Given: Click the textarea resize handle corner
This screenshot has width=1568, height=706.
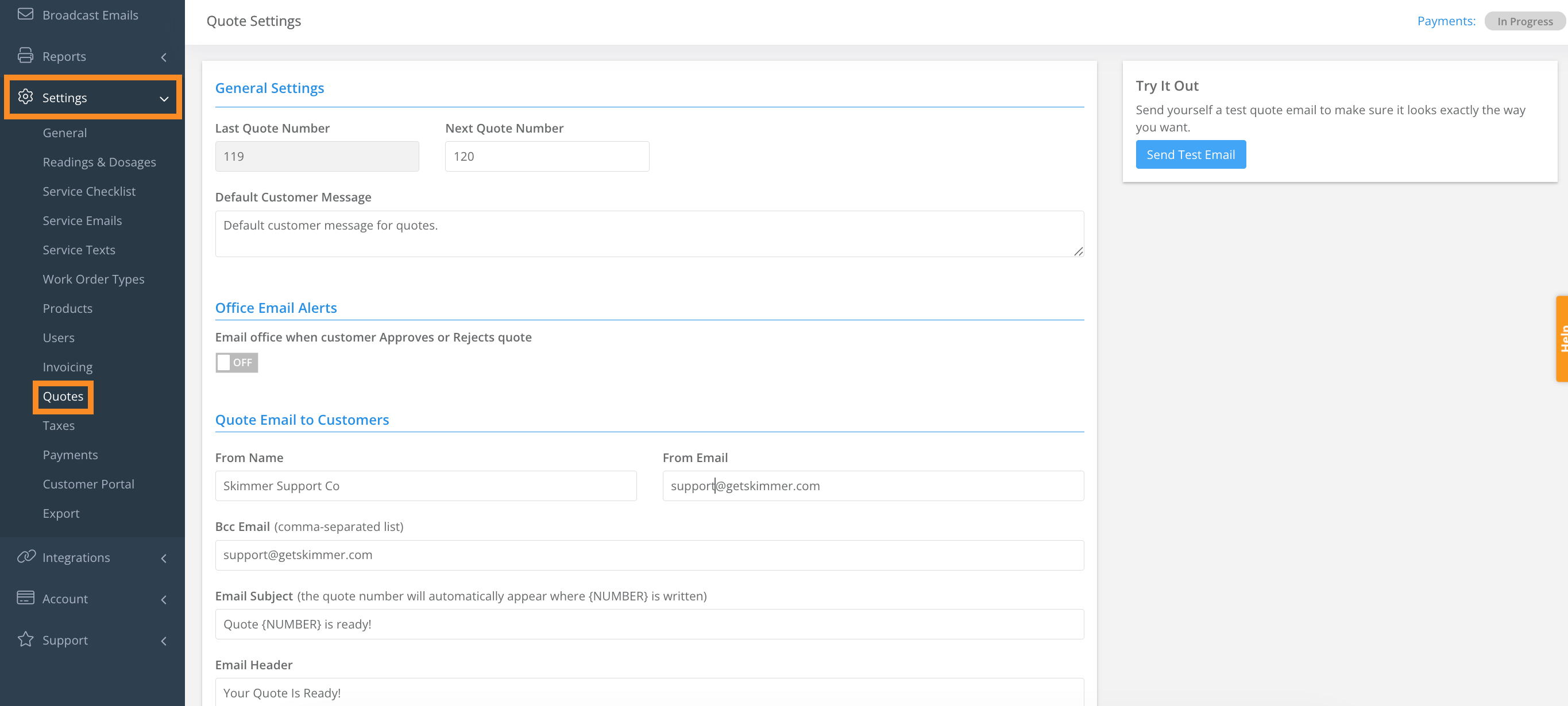Looking at the screenshot, I should pos(1078,251).
